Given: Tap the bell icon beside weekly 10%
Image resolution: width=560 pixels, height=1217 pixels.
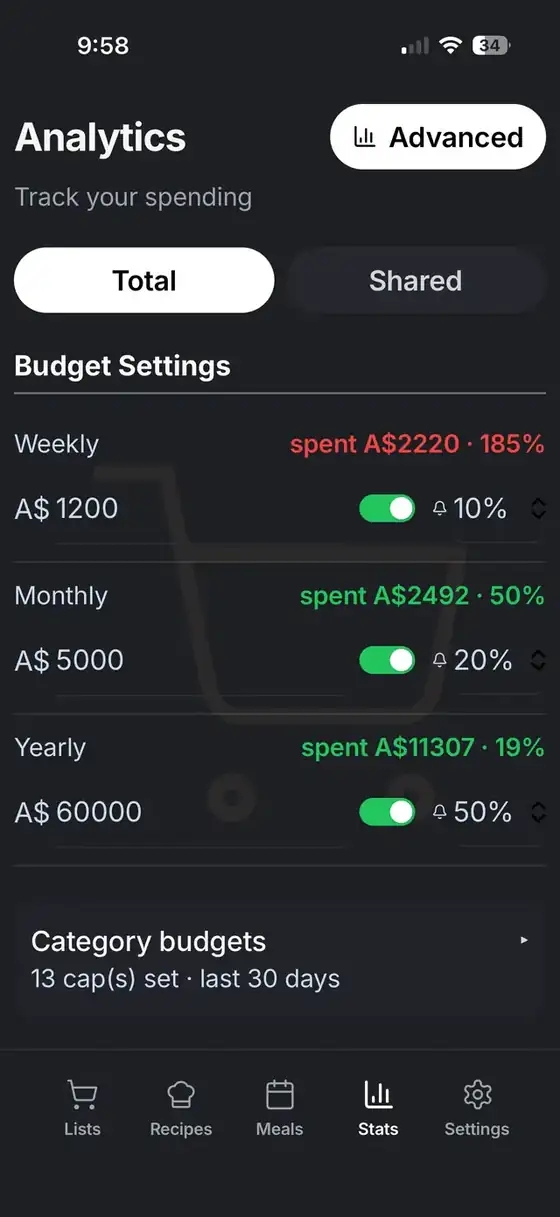Looking at the screenshot, I should (439, 509).
